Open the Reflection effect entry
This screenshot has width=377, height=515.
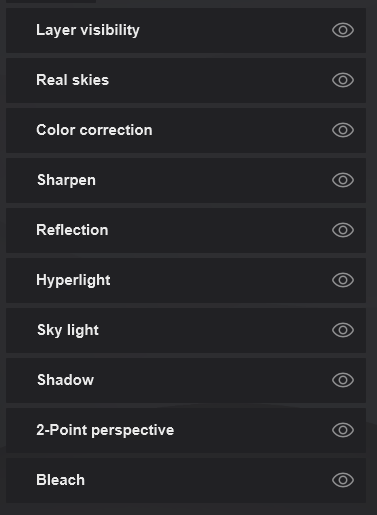[x=186, y=230]
